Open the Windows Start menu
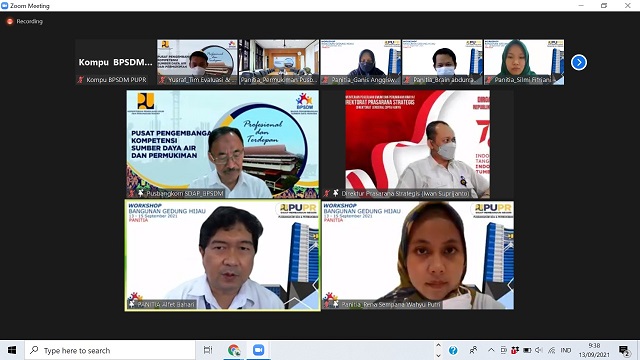This screenshot has width=640, height=360. [12, 350]
